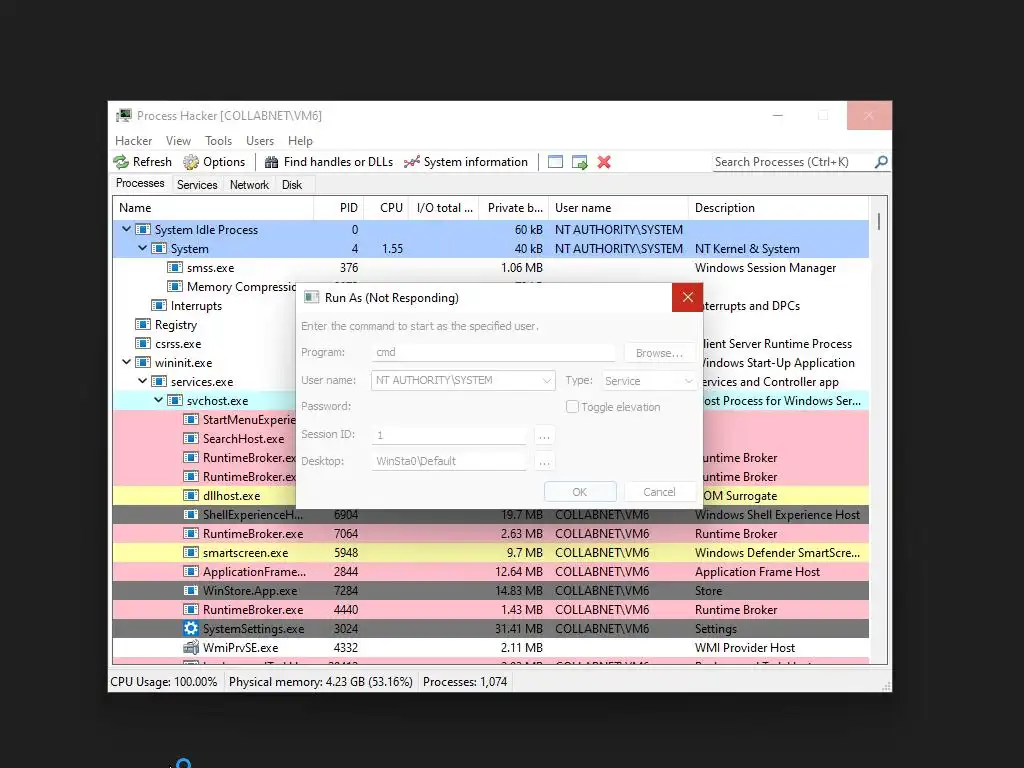1024x768 pixels.
Task: Click the search magnifier icon
Action: (x=881, y=161)
